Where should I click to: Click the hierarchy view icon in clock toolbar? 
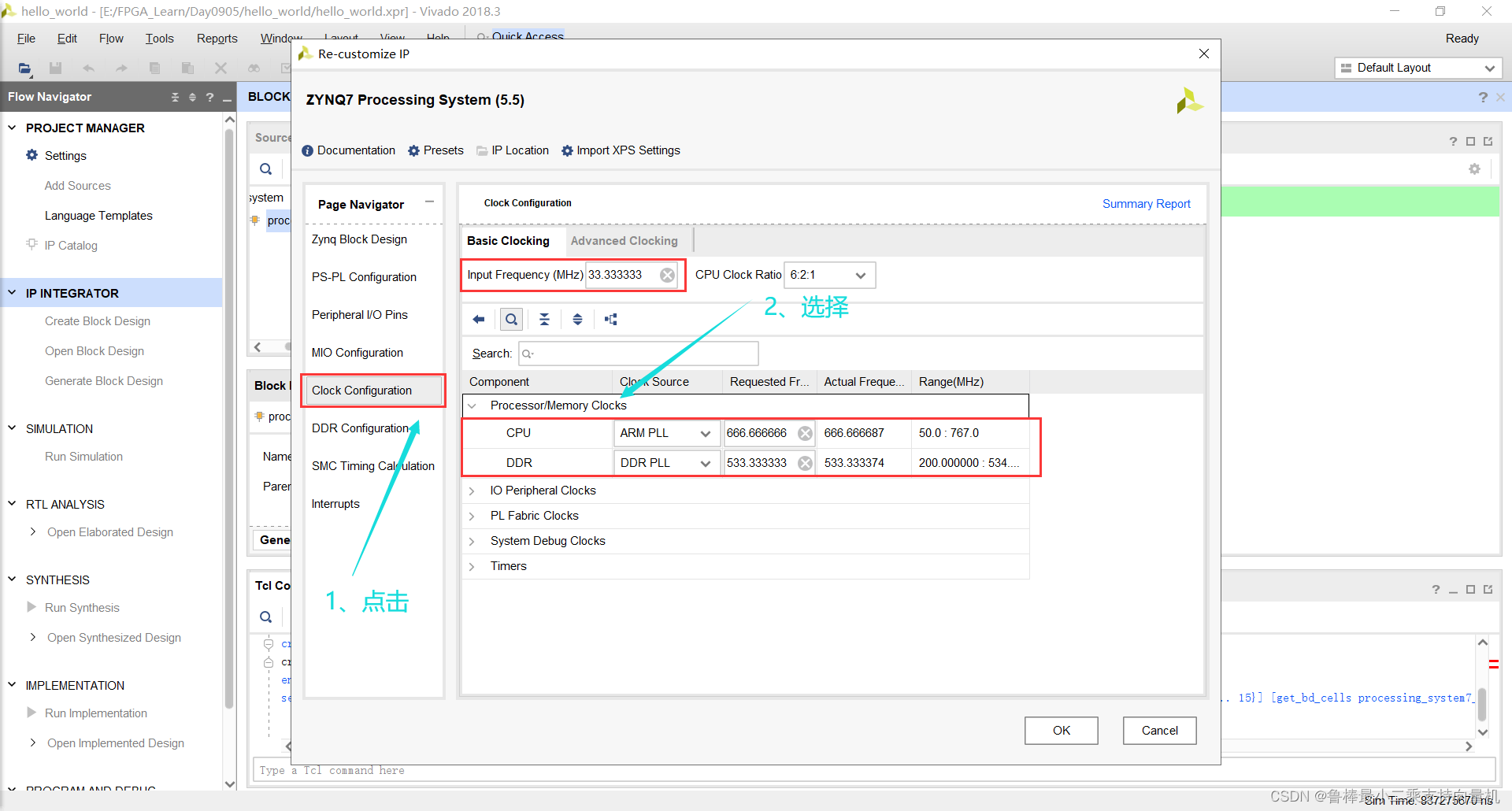click(x=610, y=319)
